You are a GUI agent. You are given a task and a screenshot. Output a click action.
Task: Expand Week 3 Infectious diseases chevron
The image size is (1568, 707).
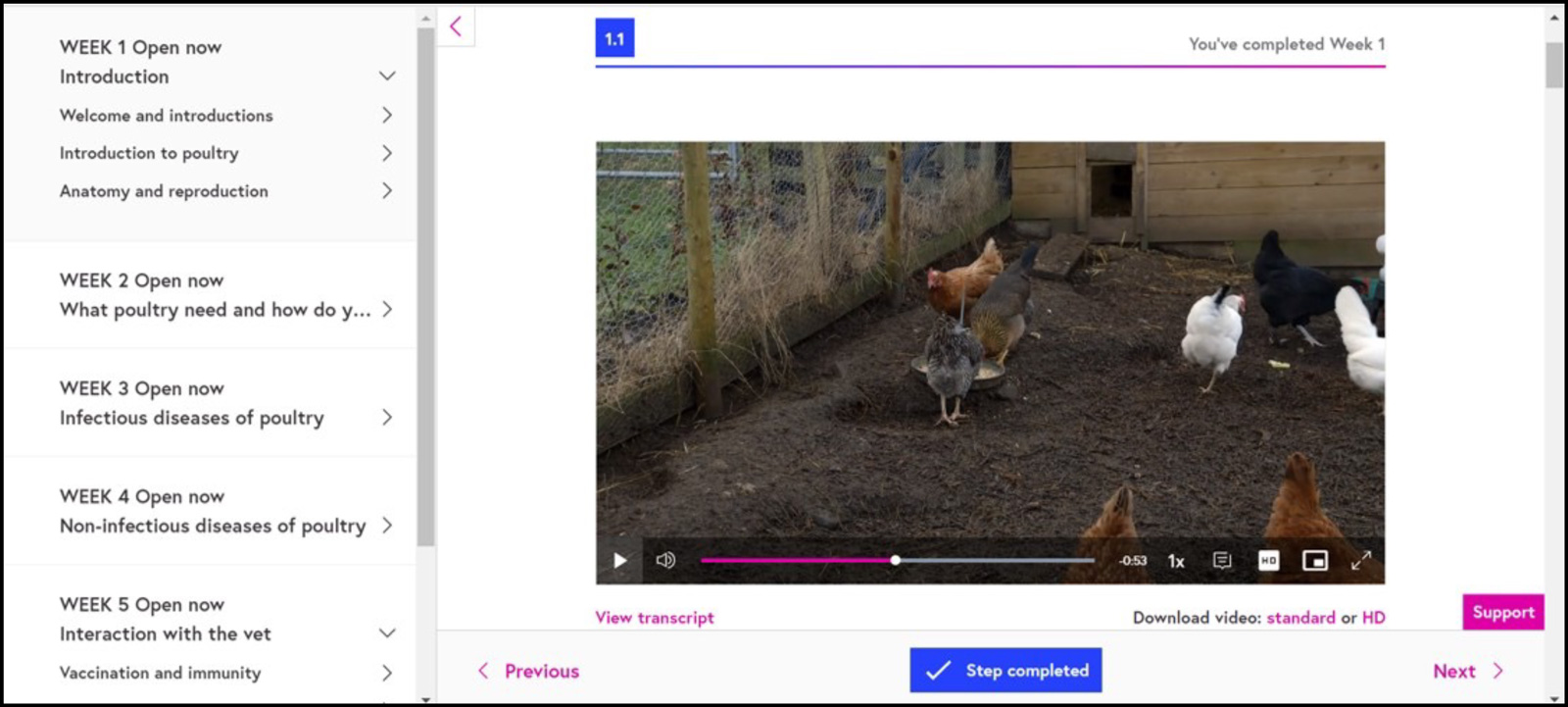pyautogui.click(x=387, y=418)
